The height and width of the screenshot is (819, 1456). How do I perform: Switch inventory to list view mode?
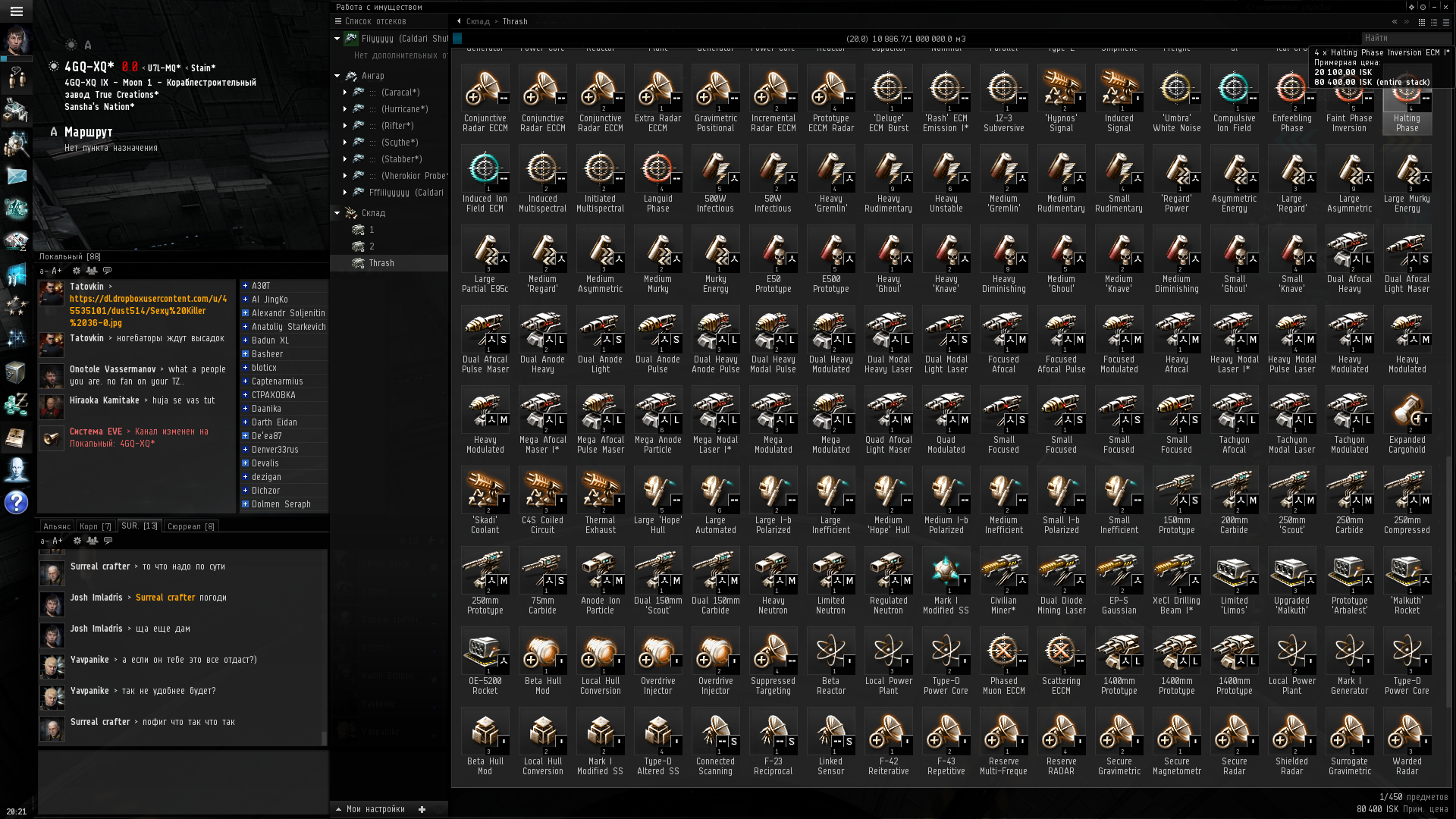coord(1445,22)
